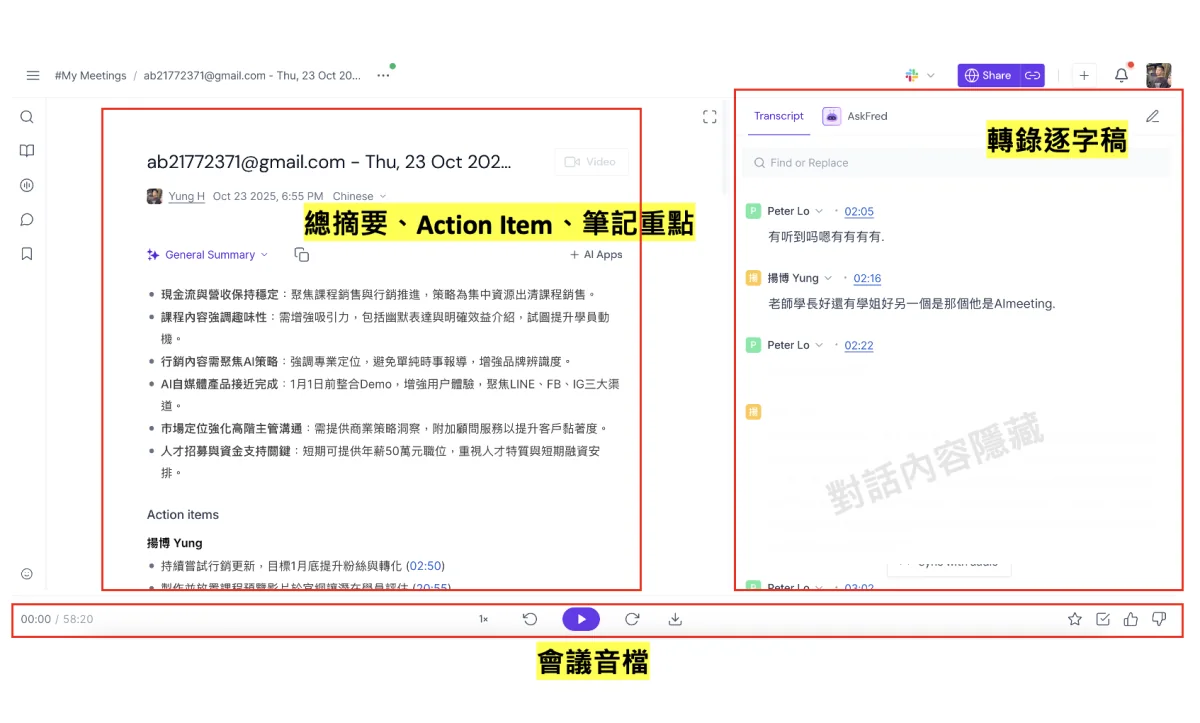Click the checkbox task icon in player bar
The height and width of the screenshot is (723, 1200).
[1103, 619]
